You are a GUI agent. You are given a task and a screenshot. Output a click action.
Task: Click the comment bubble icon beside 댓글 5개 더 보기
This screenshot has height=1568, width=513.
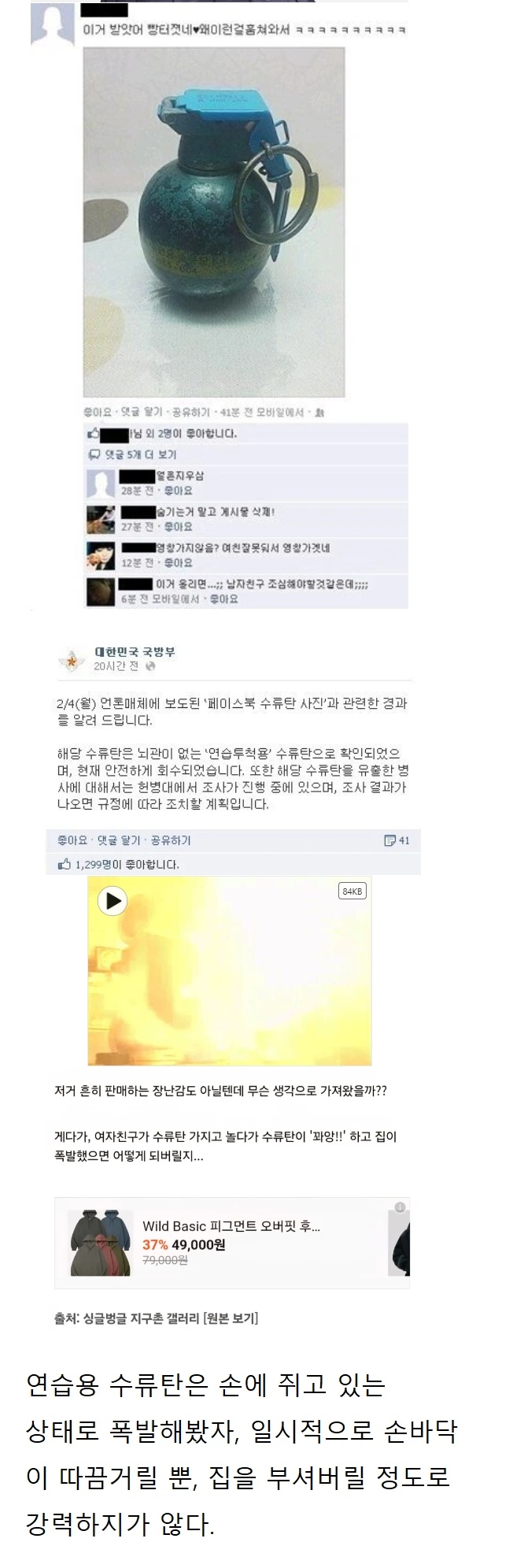tap(93, 455)
